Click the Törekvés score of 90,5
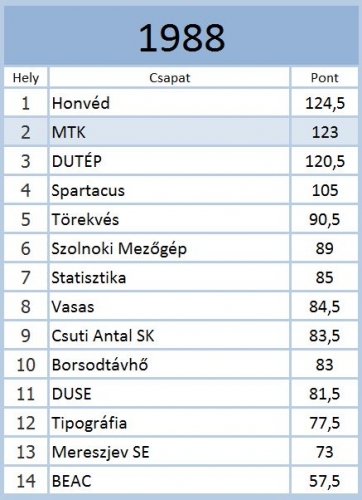This screenshot has height=500, width=362. (x=325, y=219)
